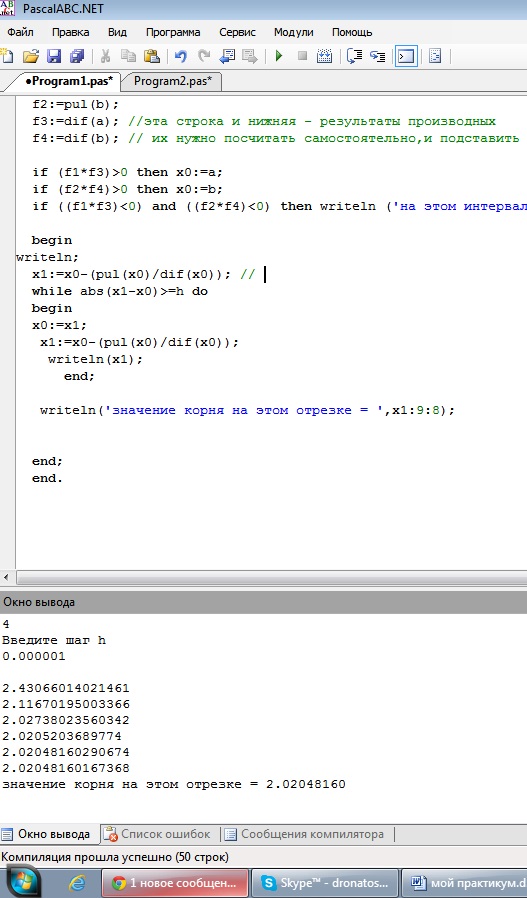The width and height of the screenshot is (527, 898).
Task: Cut selection using the scissors icon
Action: 105,56
